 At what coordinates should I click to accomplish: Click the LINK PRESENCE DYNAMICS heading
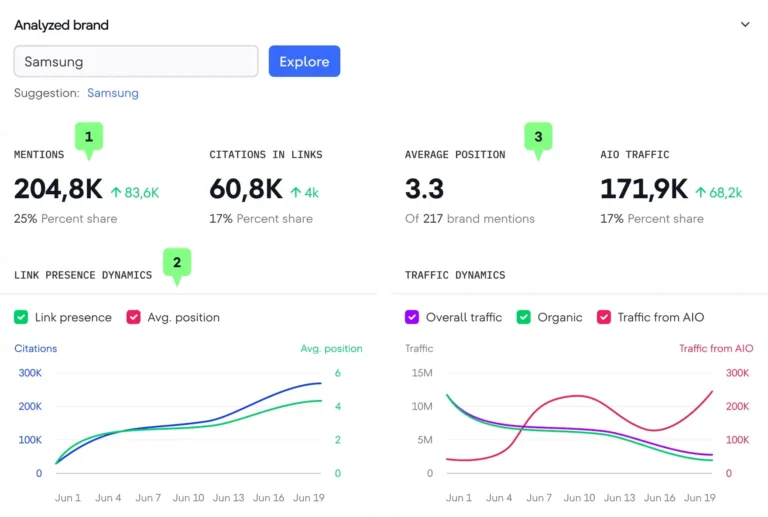[x=83, y=275]
